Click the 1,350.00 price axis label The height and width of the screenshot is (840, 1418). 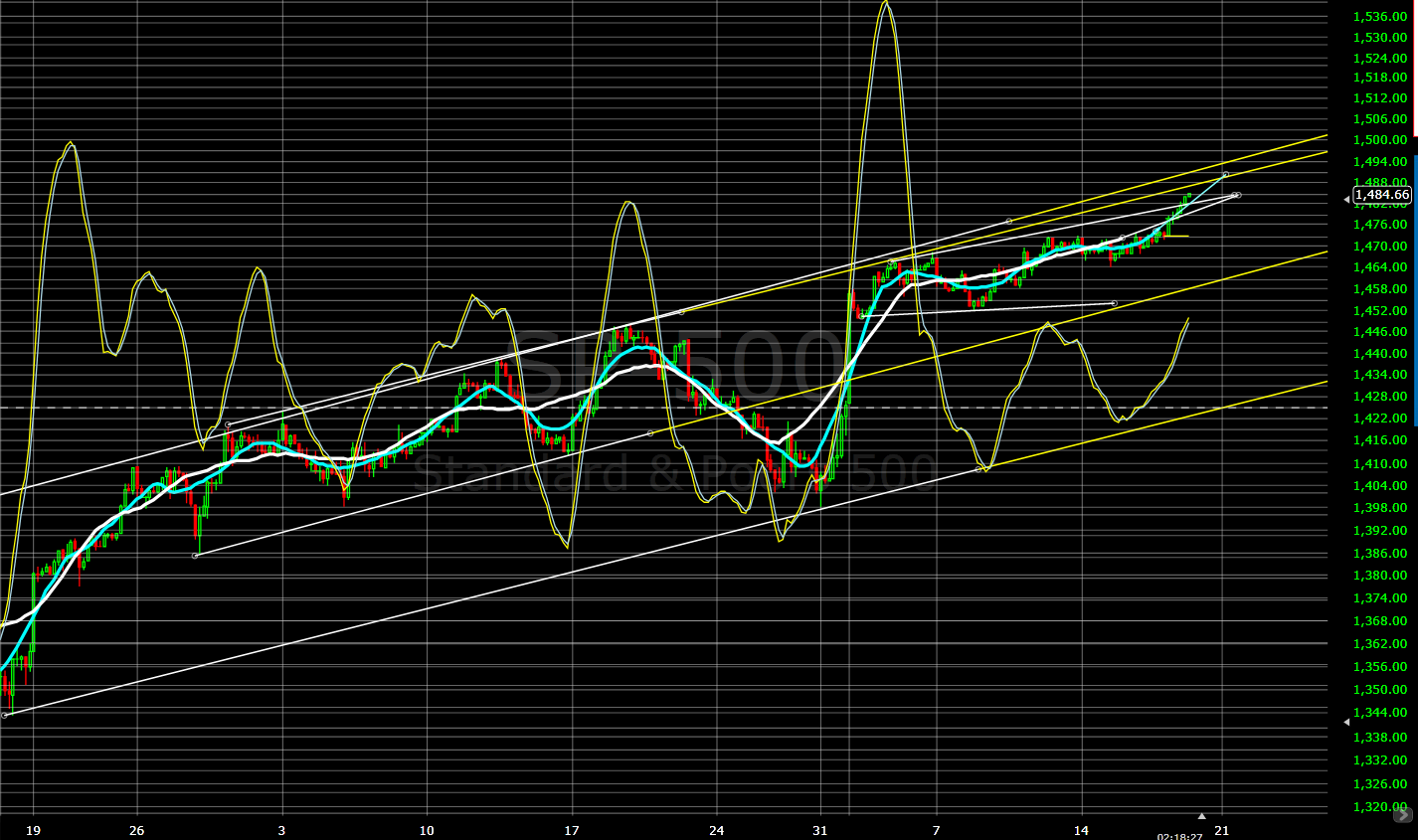[x=1380, y=689]
